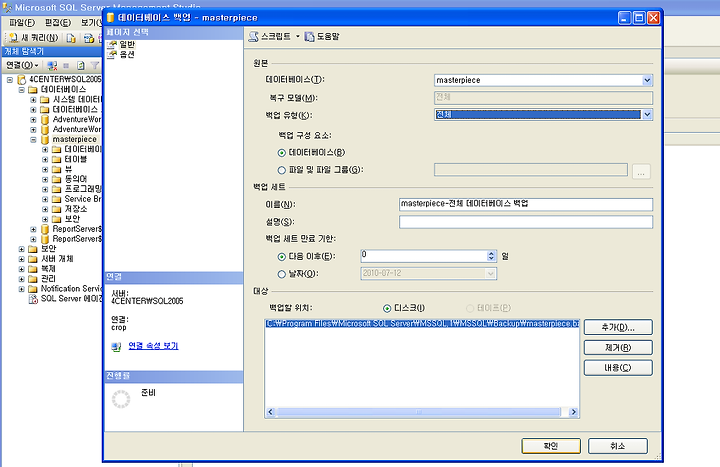This screenshot has width=720, height=467.
Task: Click the Stop icon in Object Explorer toolbar
Action: coord(66,66)
